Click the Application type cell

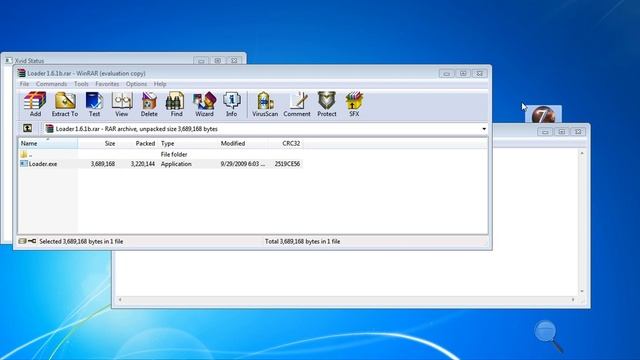pos(176,164)
